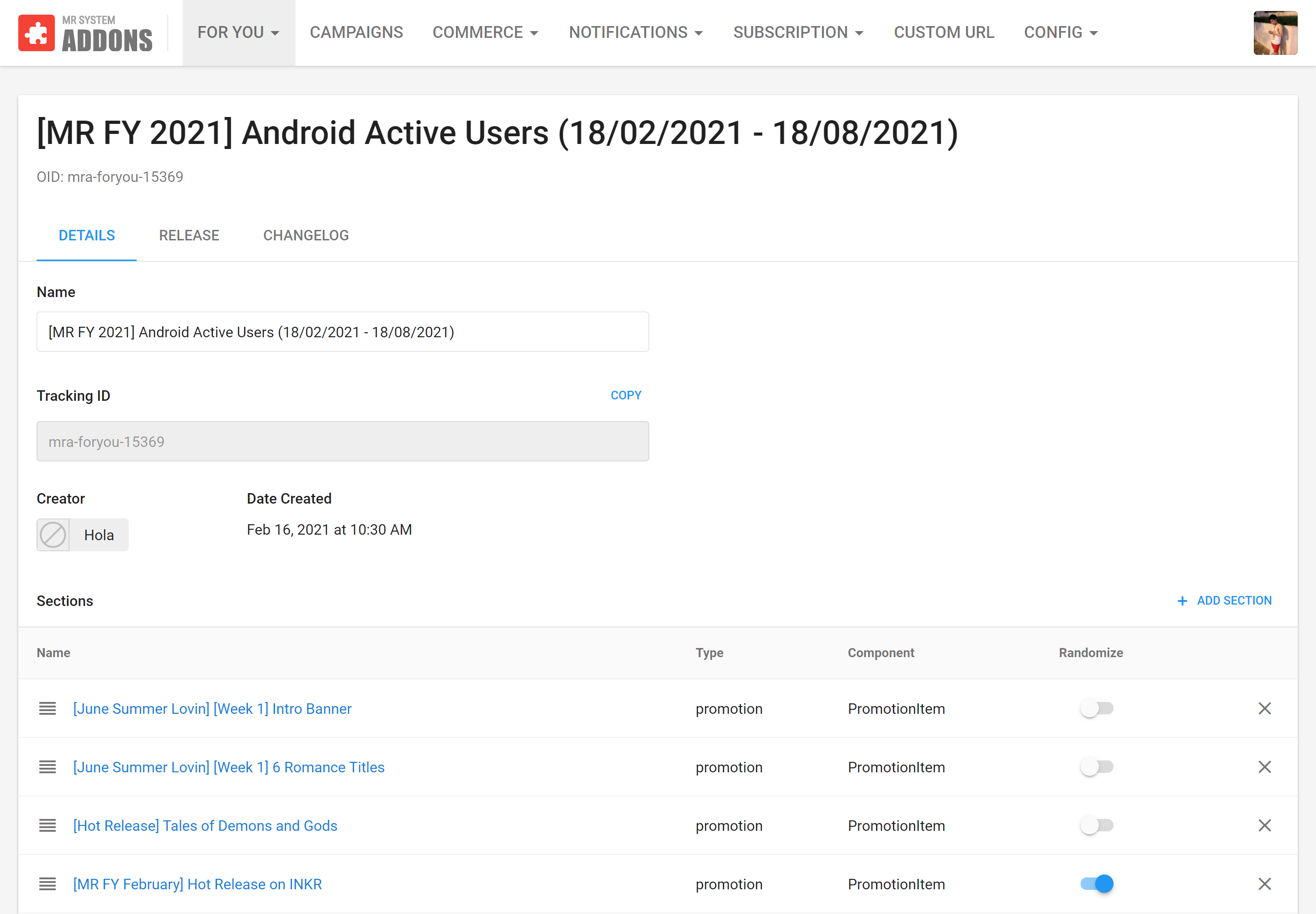Open the COMMERCE dropdown menu
The image size is (1316, 914).
click(x=485, y=32)
